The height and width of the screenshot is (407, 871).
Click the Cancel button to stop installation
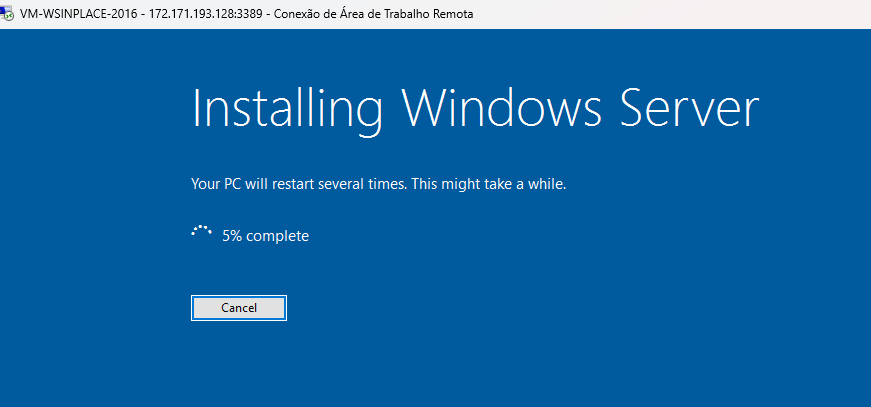tap(239, 308)
